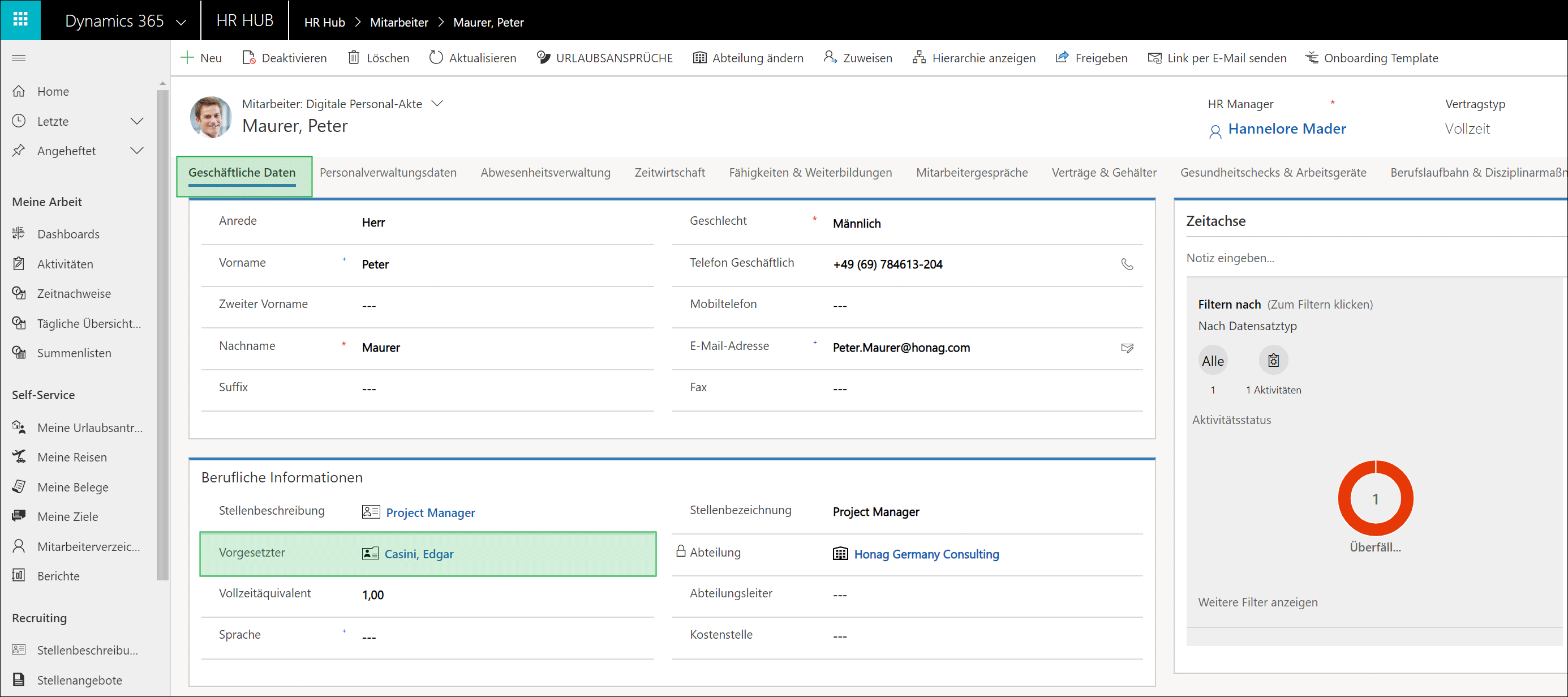Open form selector chevron next to Digitale Personal-Akte
Image resolution: width=1568 pixels, height=697 pixels.
pyautogui.click(x=437, y=104)
